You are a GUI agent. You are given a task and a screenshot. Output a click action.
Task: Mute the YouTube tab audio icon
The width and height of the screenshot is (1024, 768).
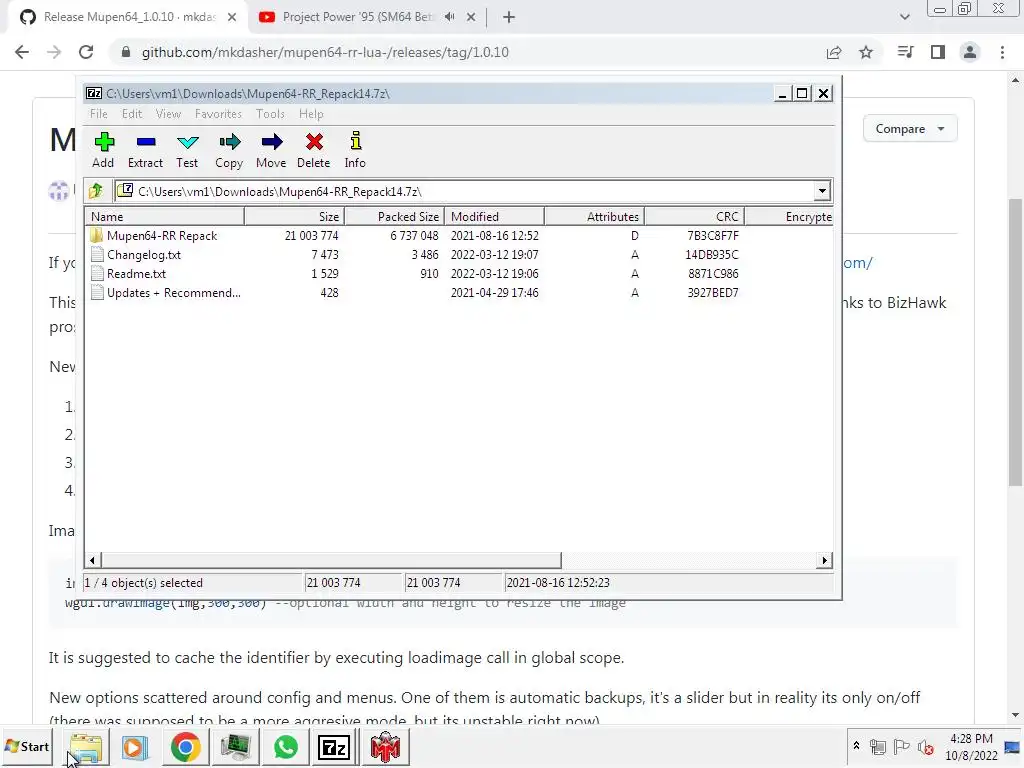[449, 17]
